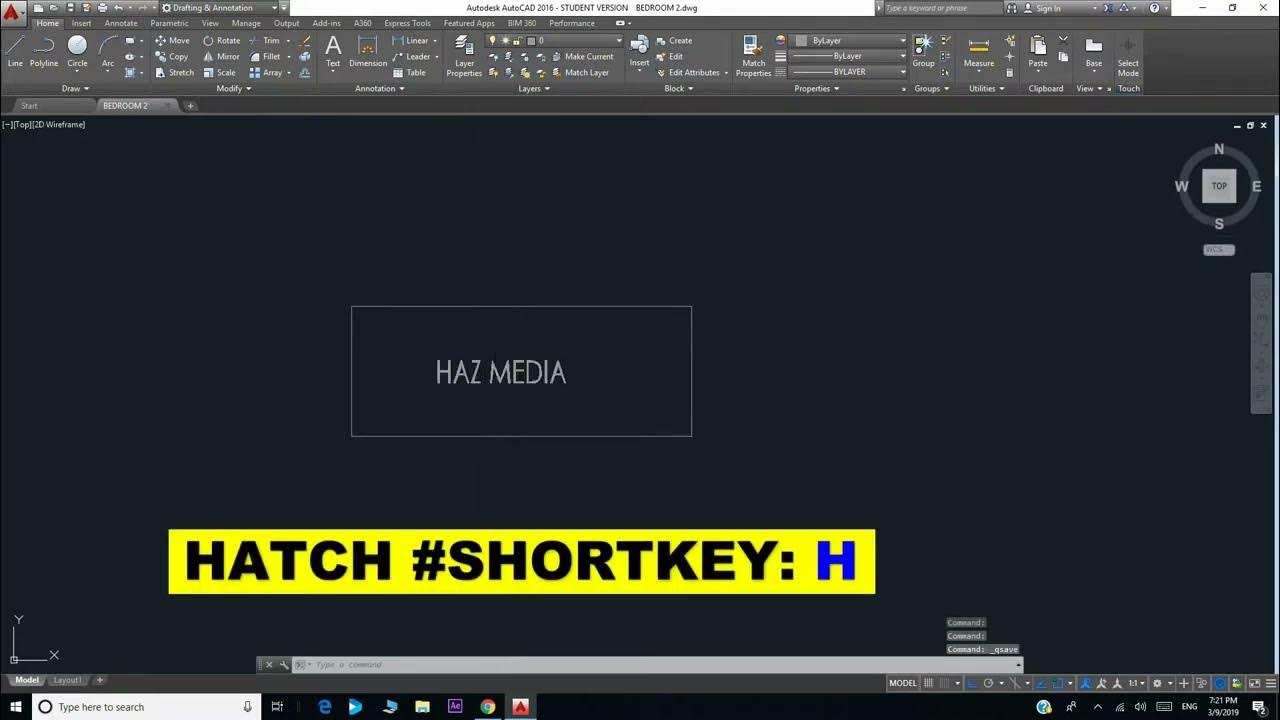1280x720 pixels.
Task: Click the Plot printer icon
Action: click(102, 8)
